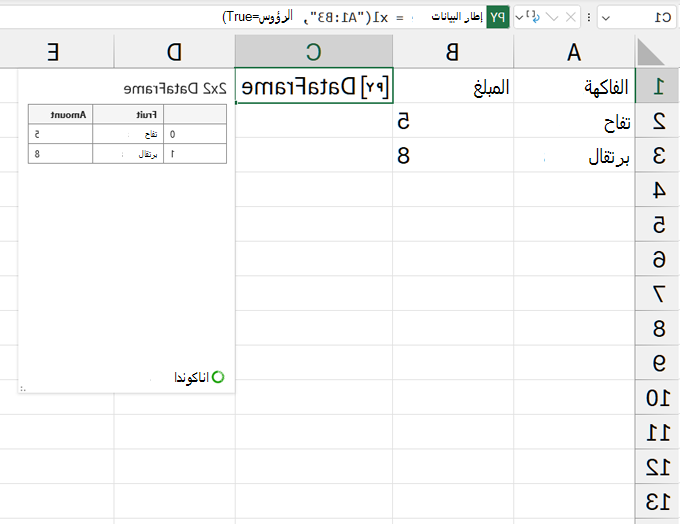
Task: Select column E header
Action: coord(56,52)
